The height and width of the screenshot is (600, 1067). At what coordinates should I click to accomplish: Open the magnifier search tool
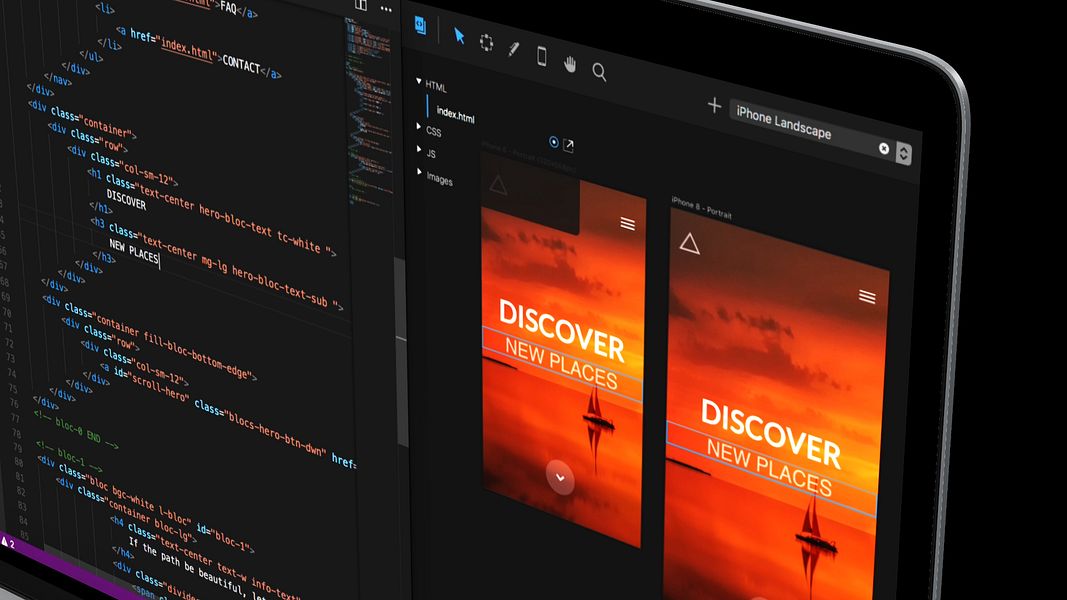599,71
